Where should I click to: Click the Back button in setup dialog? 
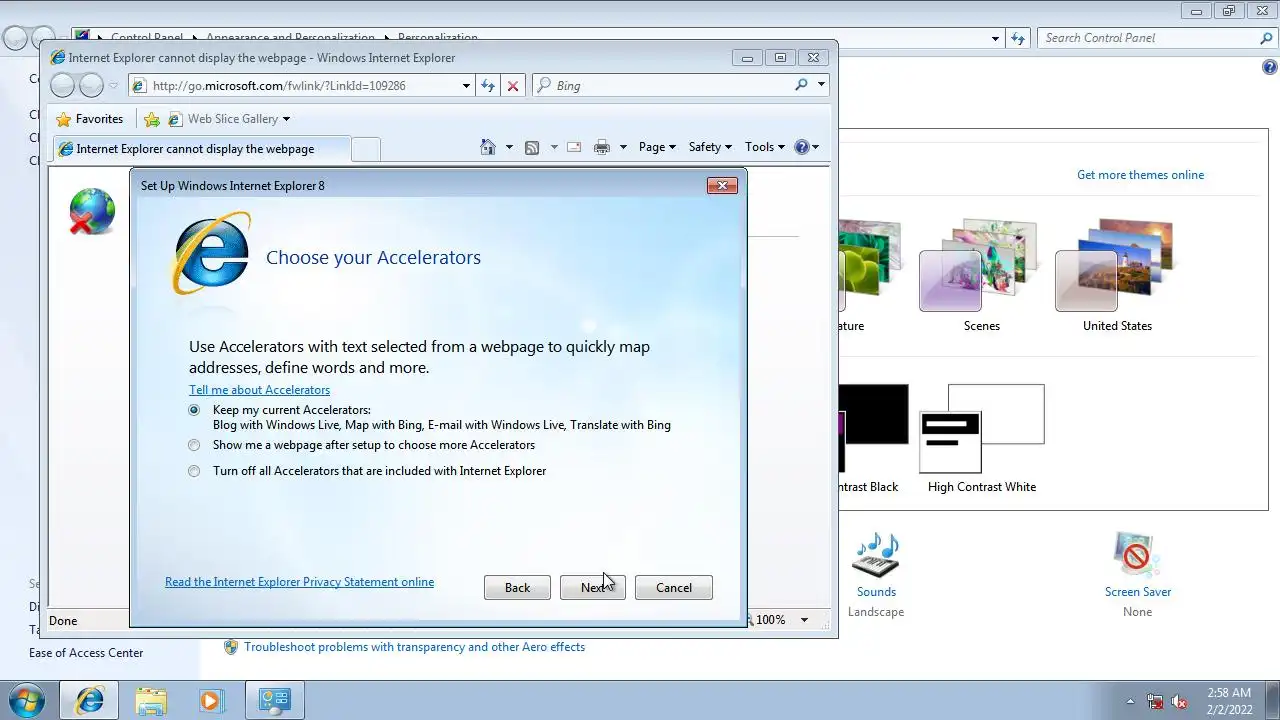(517, 587)
